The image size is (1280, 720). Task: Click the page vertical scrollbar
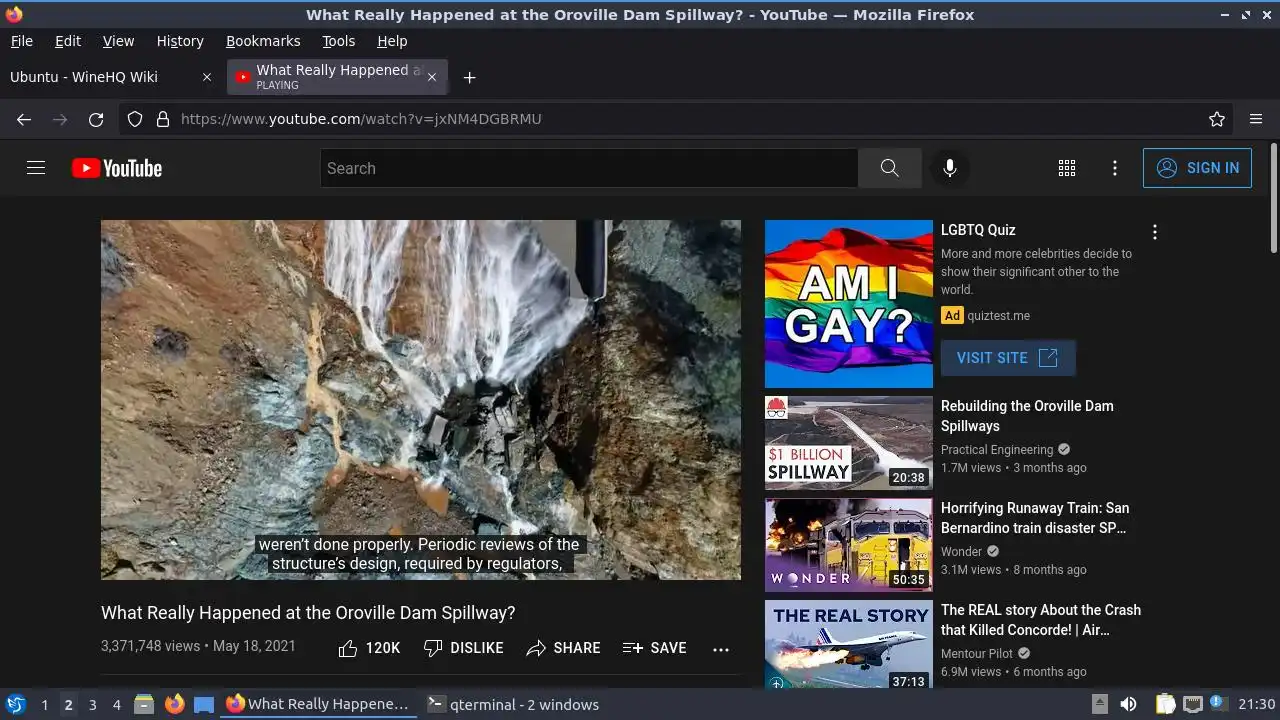(x=1273, y=200)
